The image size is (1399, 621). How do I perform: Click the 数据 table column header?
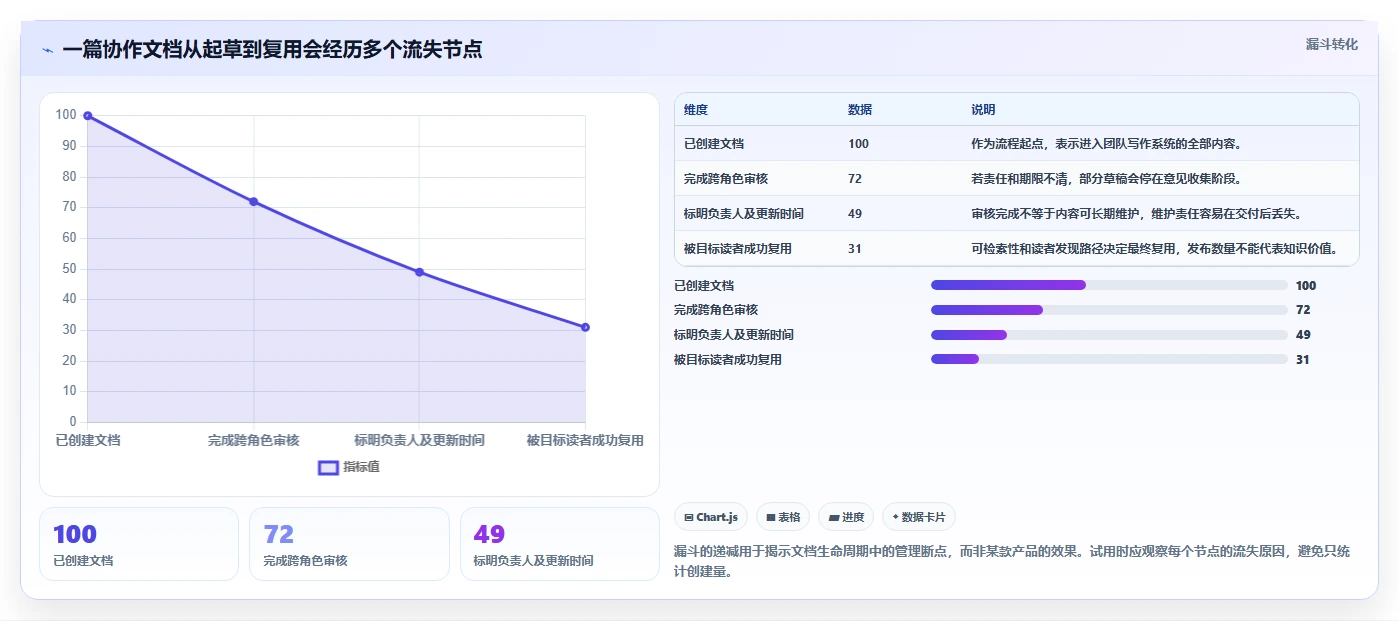pyautogui.click(x=860, y=110)
